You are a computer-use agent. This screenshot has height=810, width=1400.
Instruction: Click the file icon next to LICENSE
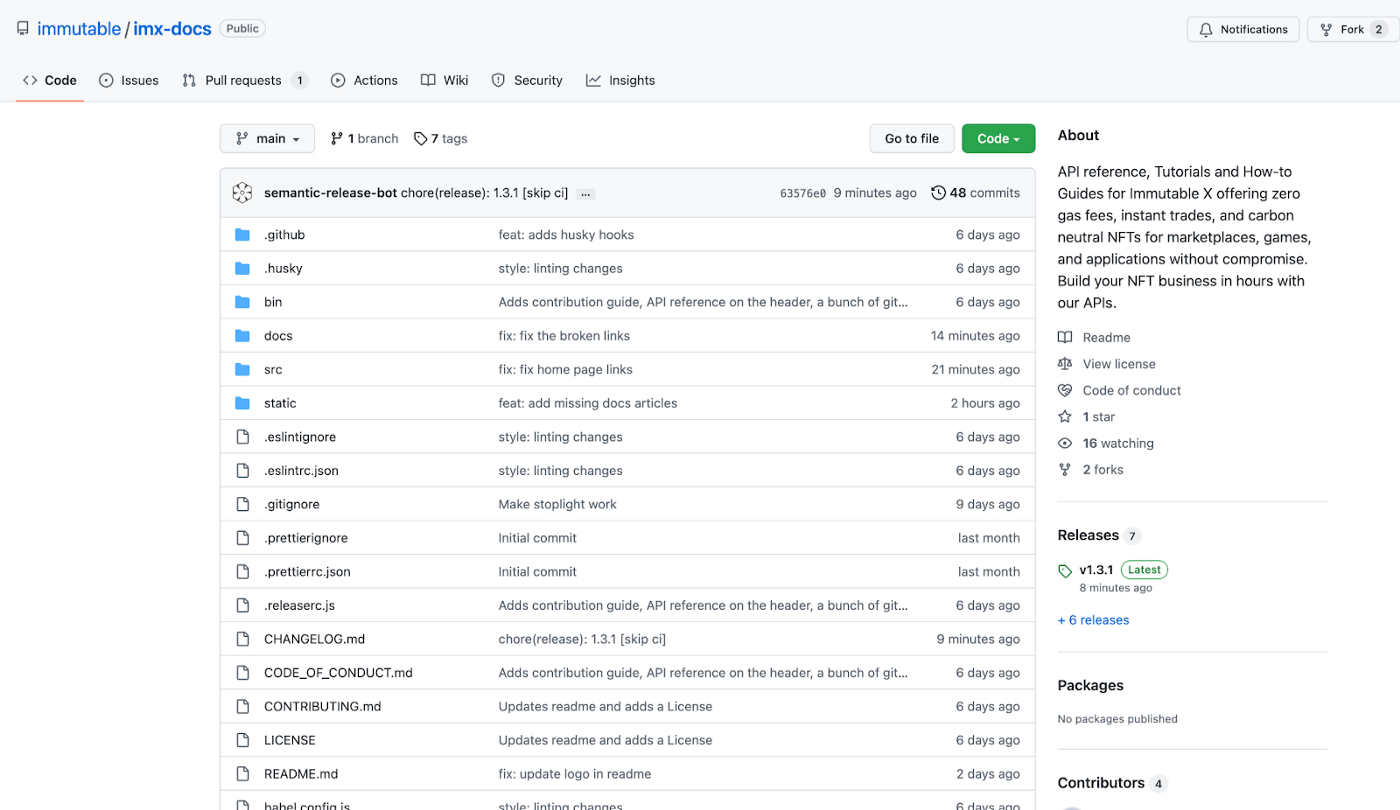(x=242, y=740)
